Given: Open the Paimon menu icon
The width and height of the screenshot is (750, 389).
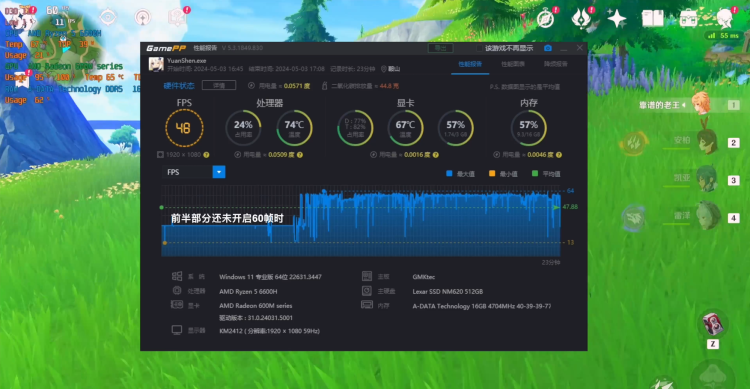Looking at the screenshot, I should (x=726, y=19).
